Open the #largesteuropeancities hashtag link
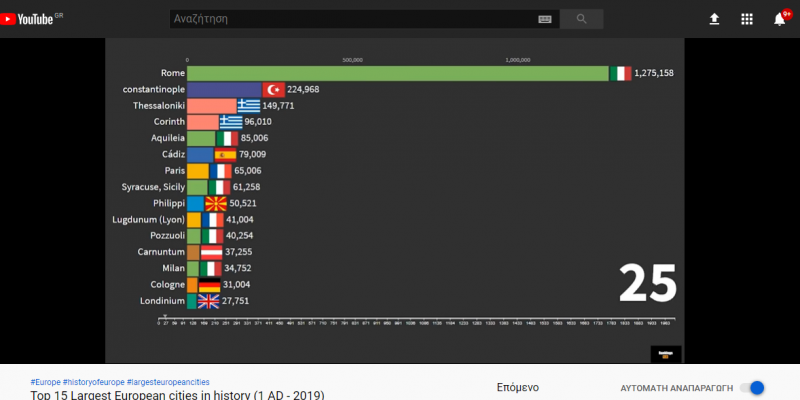800x400 pixels. click(174, 382)
